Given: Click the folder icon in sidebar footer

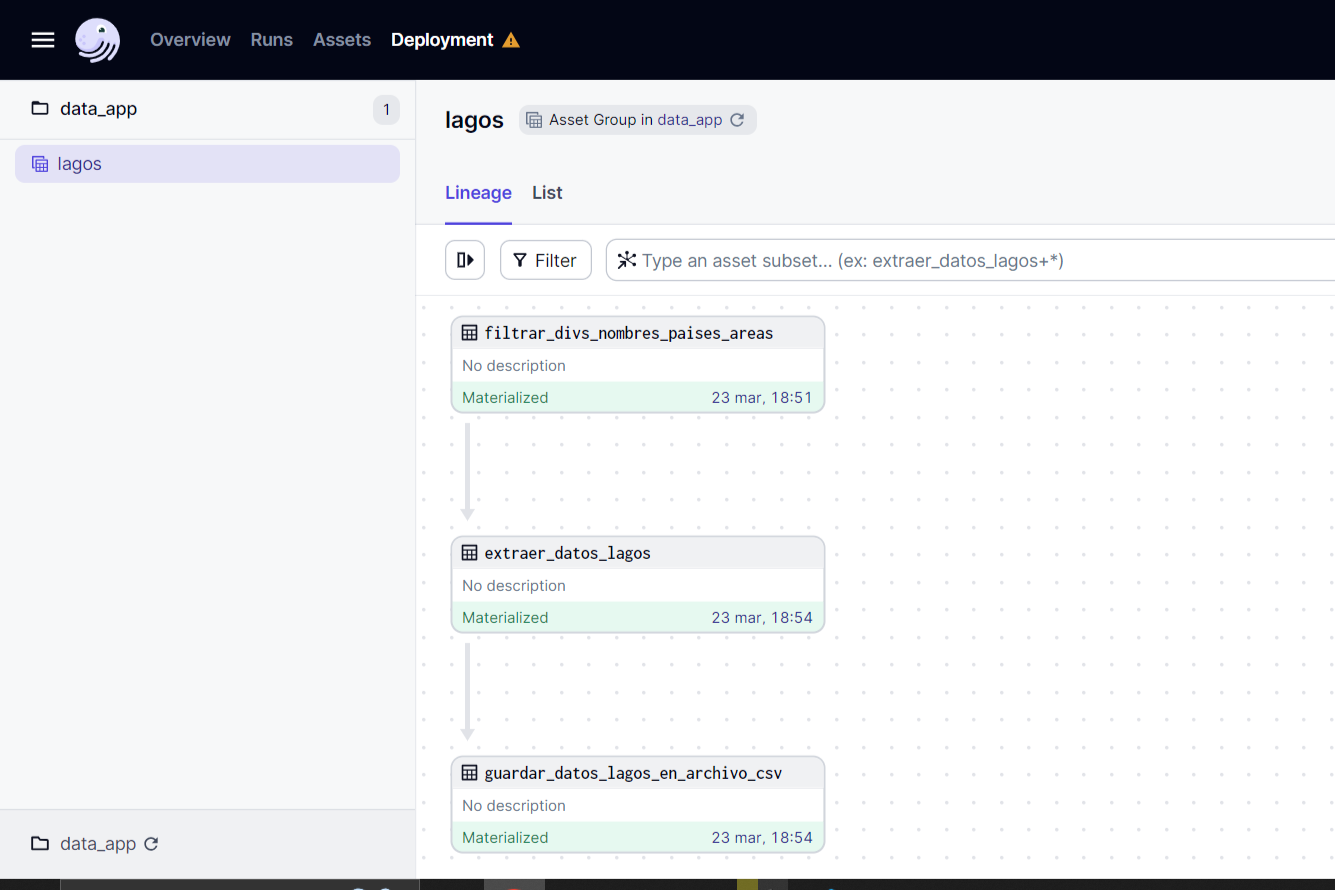Looking at the screenshot, I should [x=40, y=843].
